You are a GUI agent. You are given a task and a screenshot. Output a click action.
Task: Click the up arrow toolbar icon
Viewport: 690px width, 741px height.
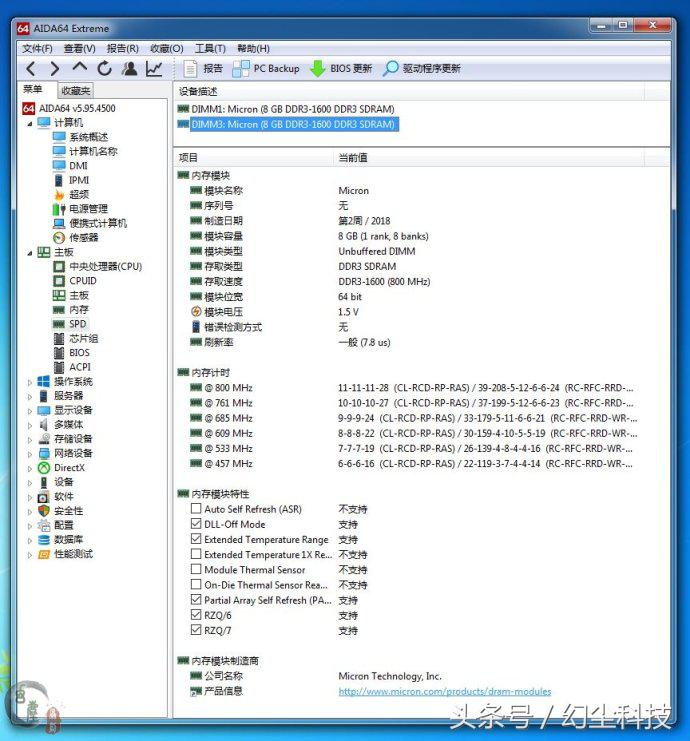point(80,68)
